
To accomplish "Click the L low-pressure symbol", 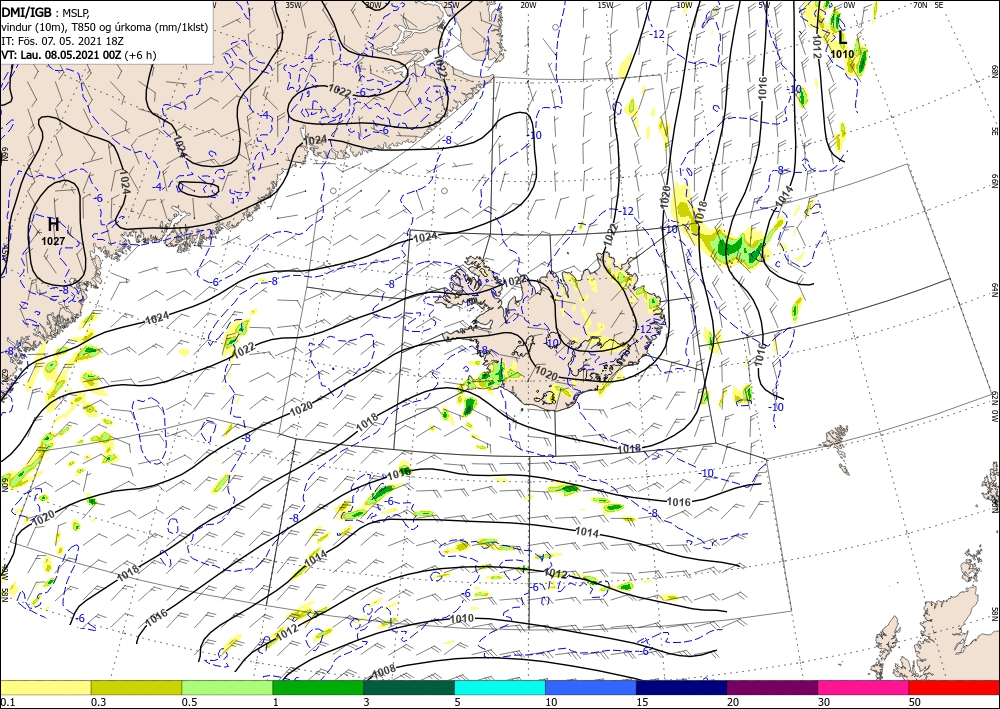I will point(842,37).
